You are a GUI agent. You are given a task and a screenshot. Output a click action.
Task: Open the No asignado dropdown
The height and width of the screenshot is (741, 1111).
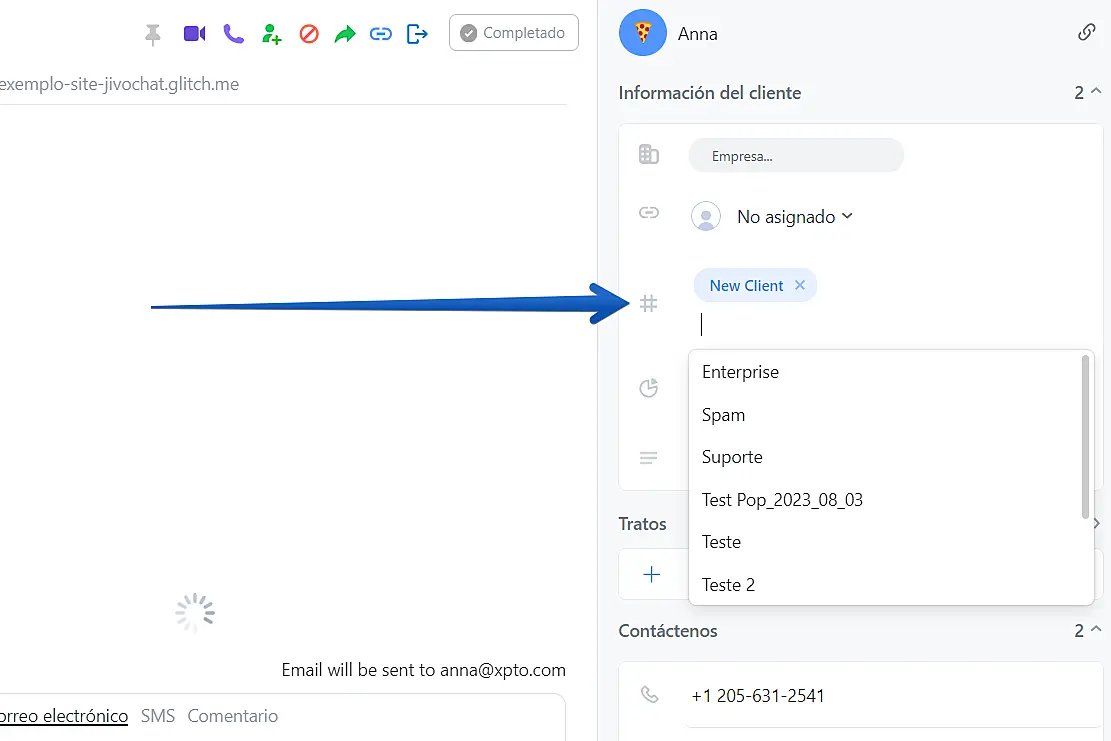tap(794, 217)
